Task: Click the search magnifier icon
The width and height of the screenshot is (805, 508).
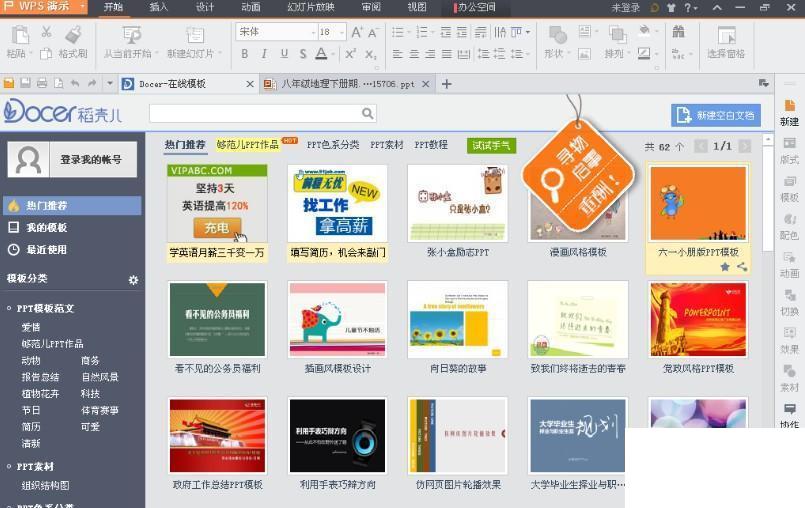Action: (x=368, y=113)
